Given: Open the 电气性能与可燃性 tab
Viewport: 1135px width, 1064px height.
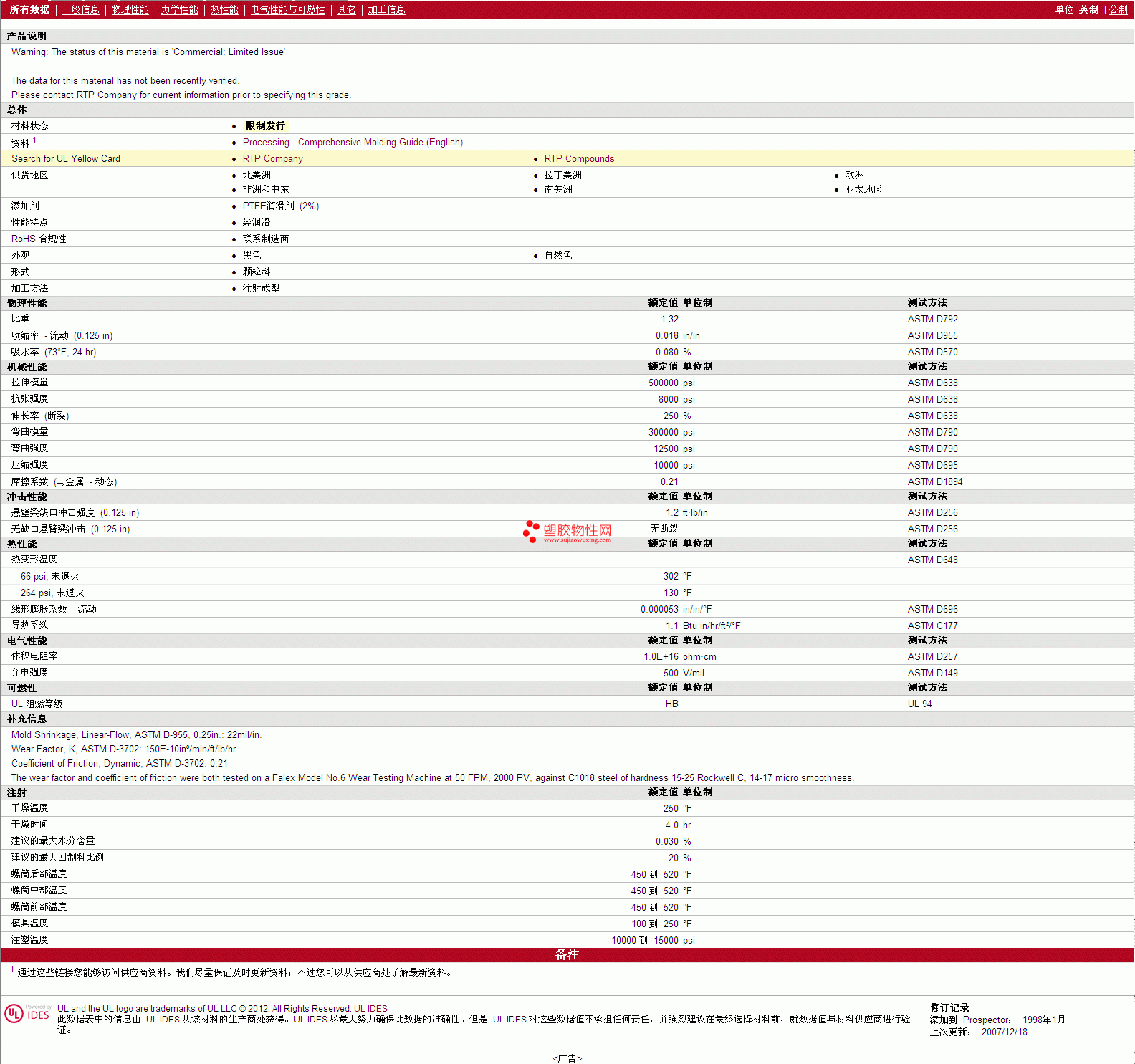Looking at the screenshot, I should 287,10.
